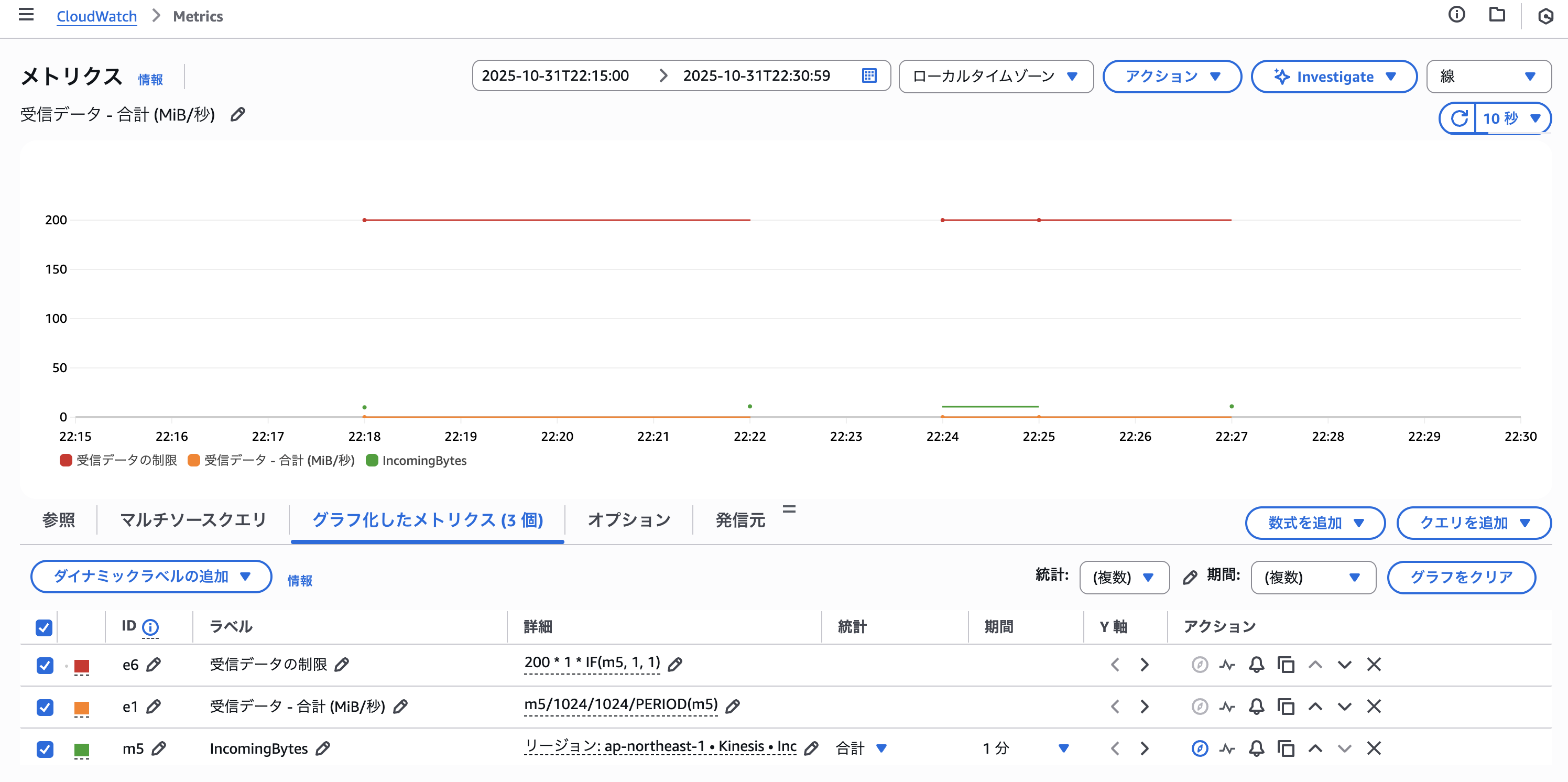Viewport: 1568px width, 782px height.
Task: Open the hamburger navigation menu
Action: coord(26,15)
